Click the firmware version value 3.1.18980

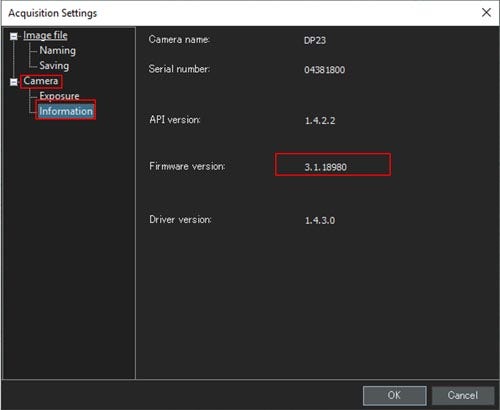point(325,167)
